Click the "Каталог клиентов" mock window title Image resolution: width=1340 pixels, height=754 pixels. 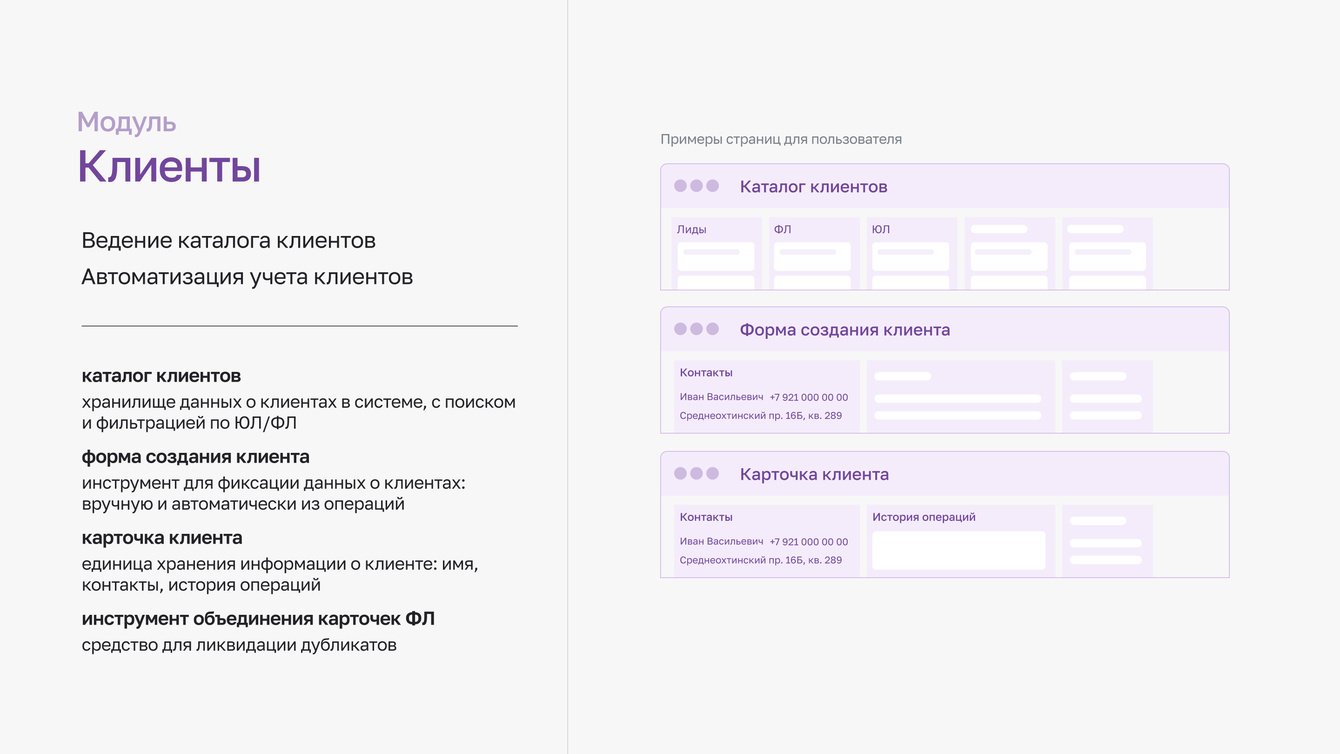[x=814, y=186]
